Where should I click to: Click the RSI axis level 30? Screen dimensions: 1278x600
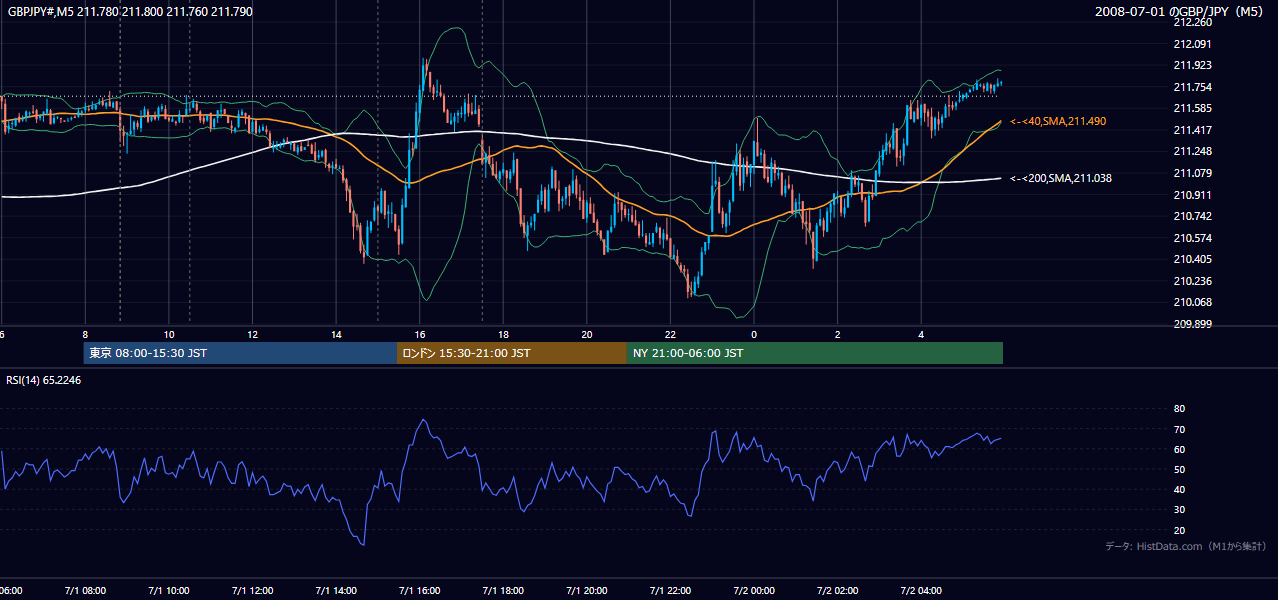tap(1179, 510)
